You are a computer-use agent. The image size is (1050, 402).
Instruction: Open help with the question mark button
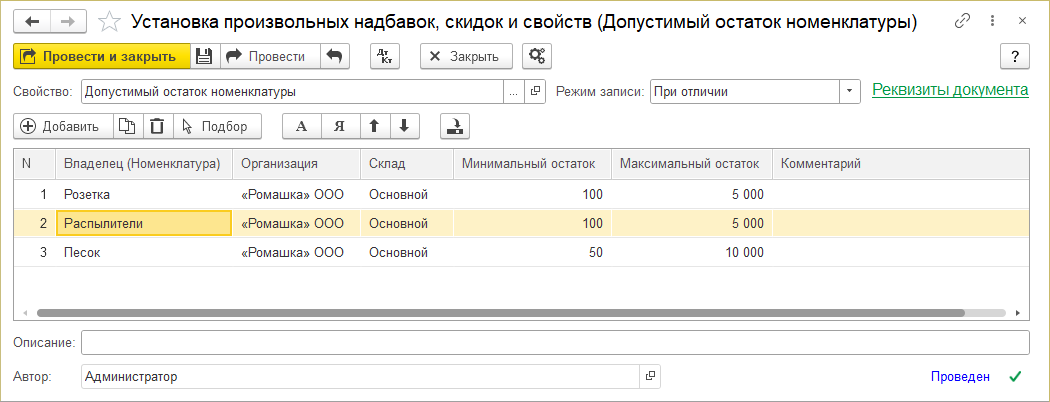(x=1015, y=56)
